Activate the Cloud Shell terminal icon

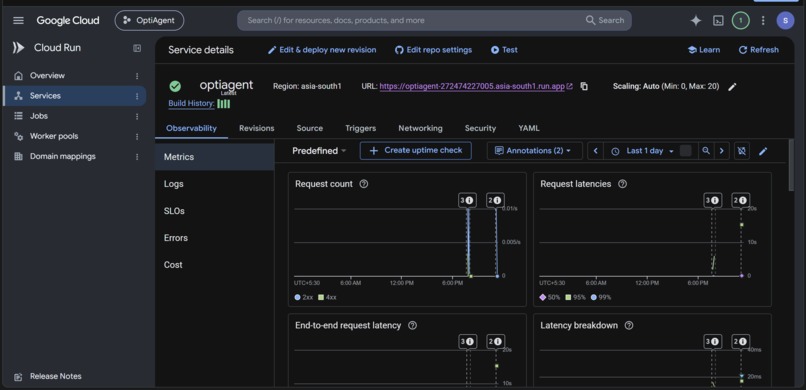(718, 21)
